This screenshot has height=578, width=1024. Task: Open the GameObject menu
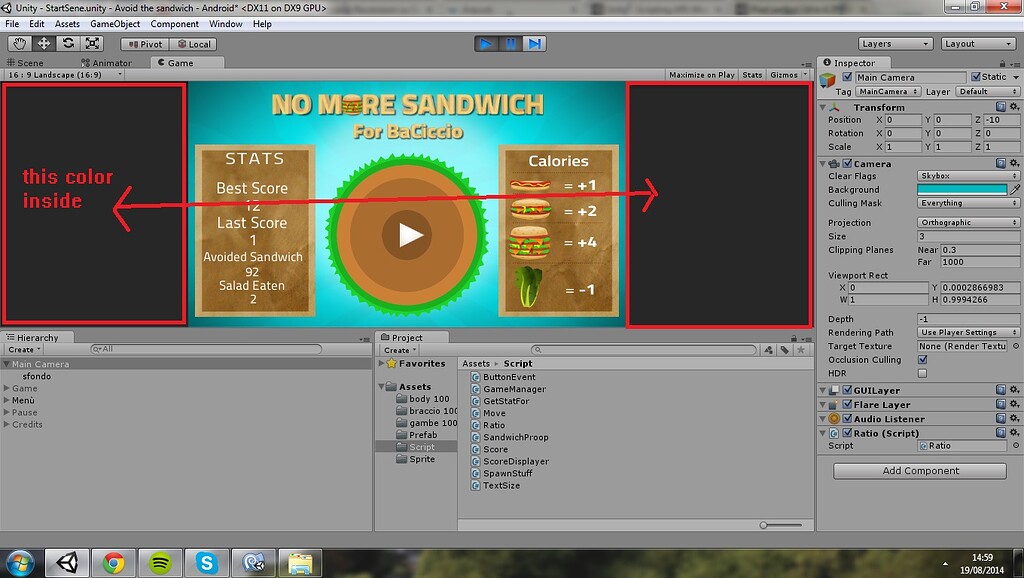click(x=115, y=23)
